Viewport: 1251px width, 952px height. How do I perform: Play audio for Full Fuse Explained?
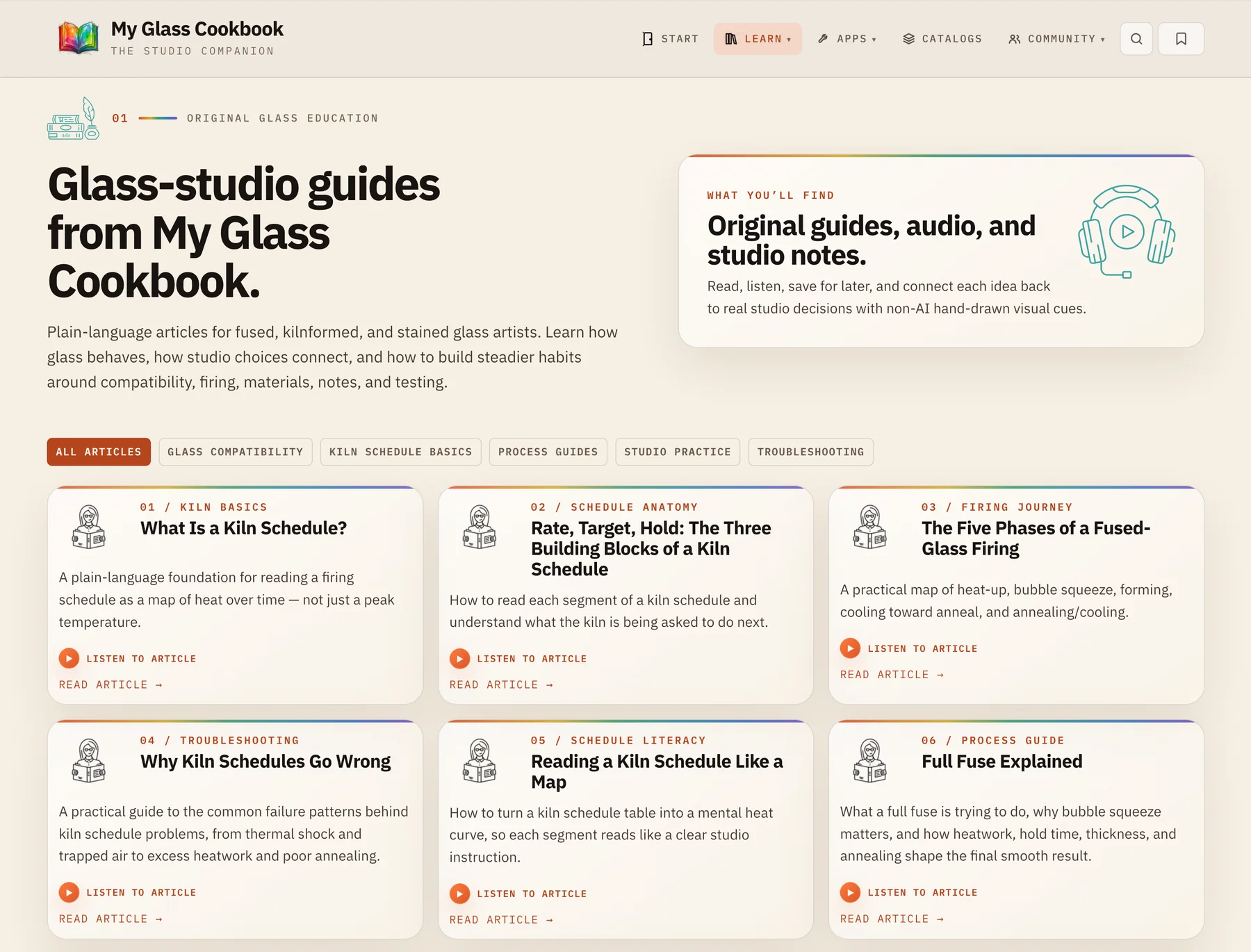850,892
